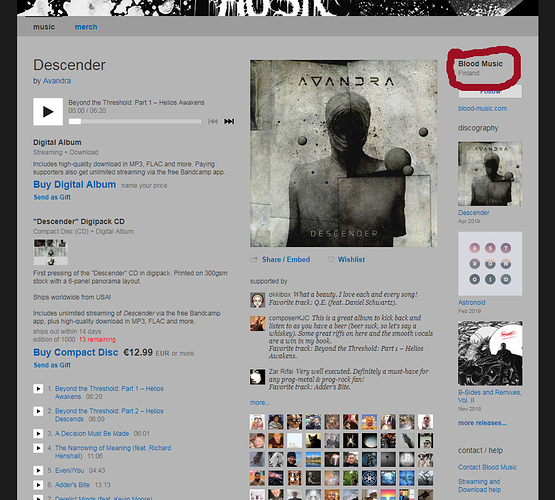Play track 4 The Narrowing of Meaning
Image resolution: width=555 pixels, height=500 pixels.
coord(38,448)
